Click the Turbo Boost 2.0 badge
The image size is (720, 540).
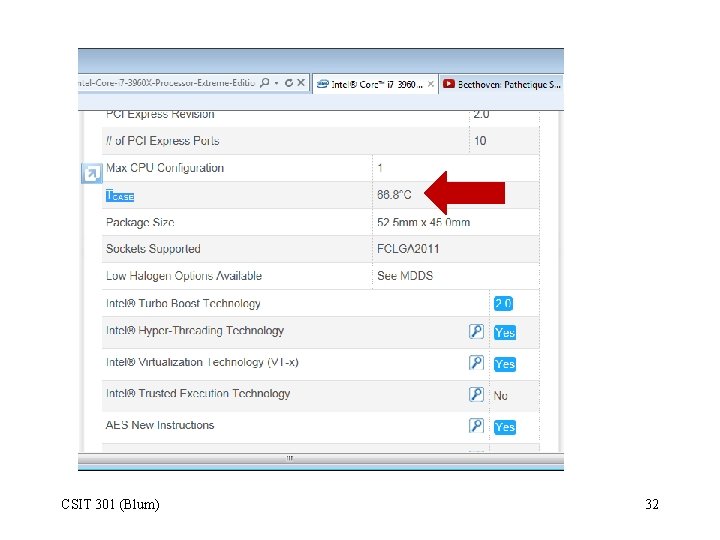[x=503, y=304]
